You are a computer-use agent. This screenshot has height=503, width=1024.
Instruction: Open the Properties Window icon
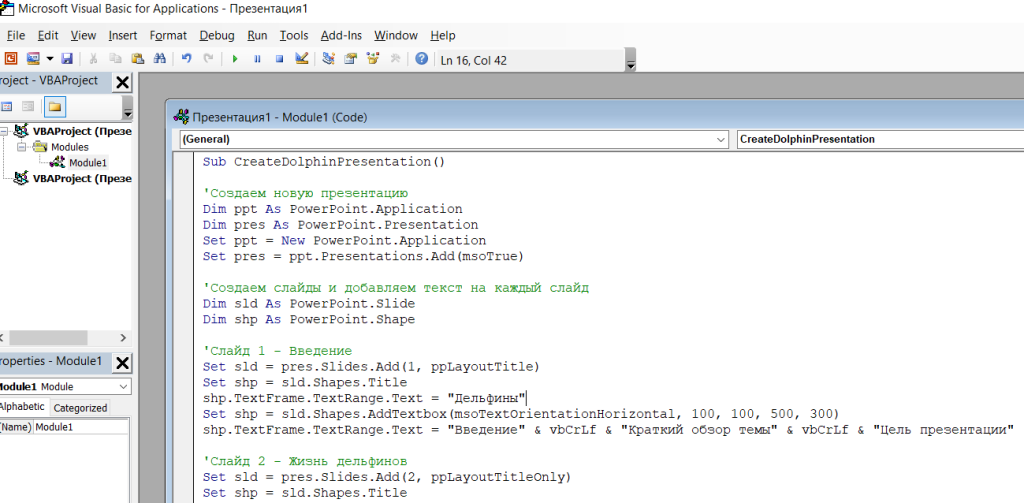pos(351,59)
